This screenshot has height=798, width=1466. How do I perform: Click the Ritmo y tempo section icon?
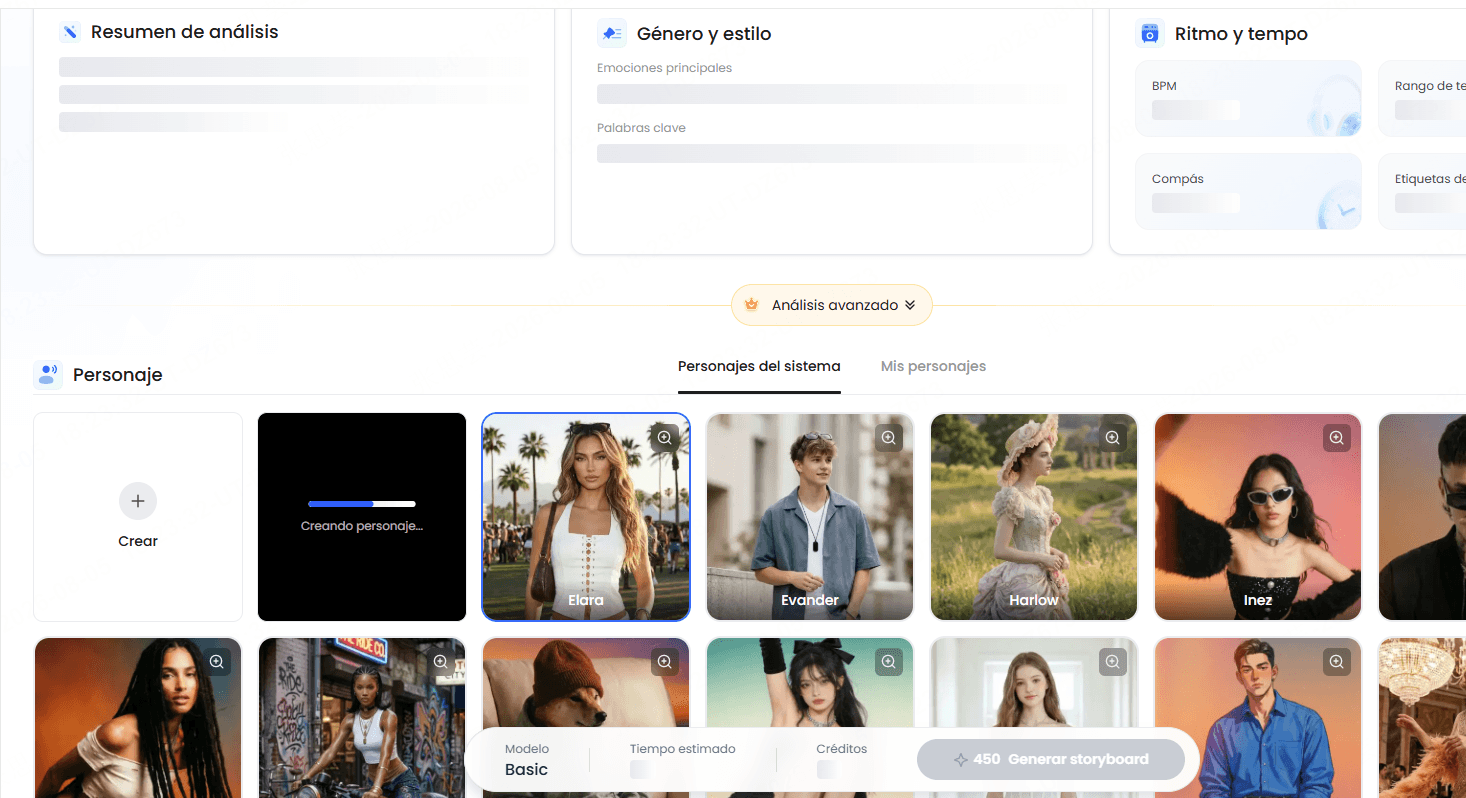tap(1150, 33)
